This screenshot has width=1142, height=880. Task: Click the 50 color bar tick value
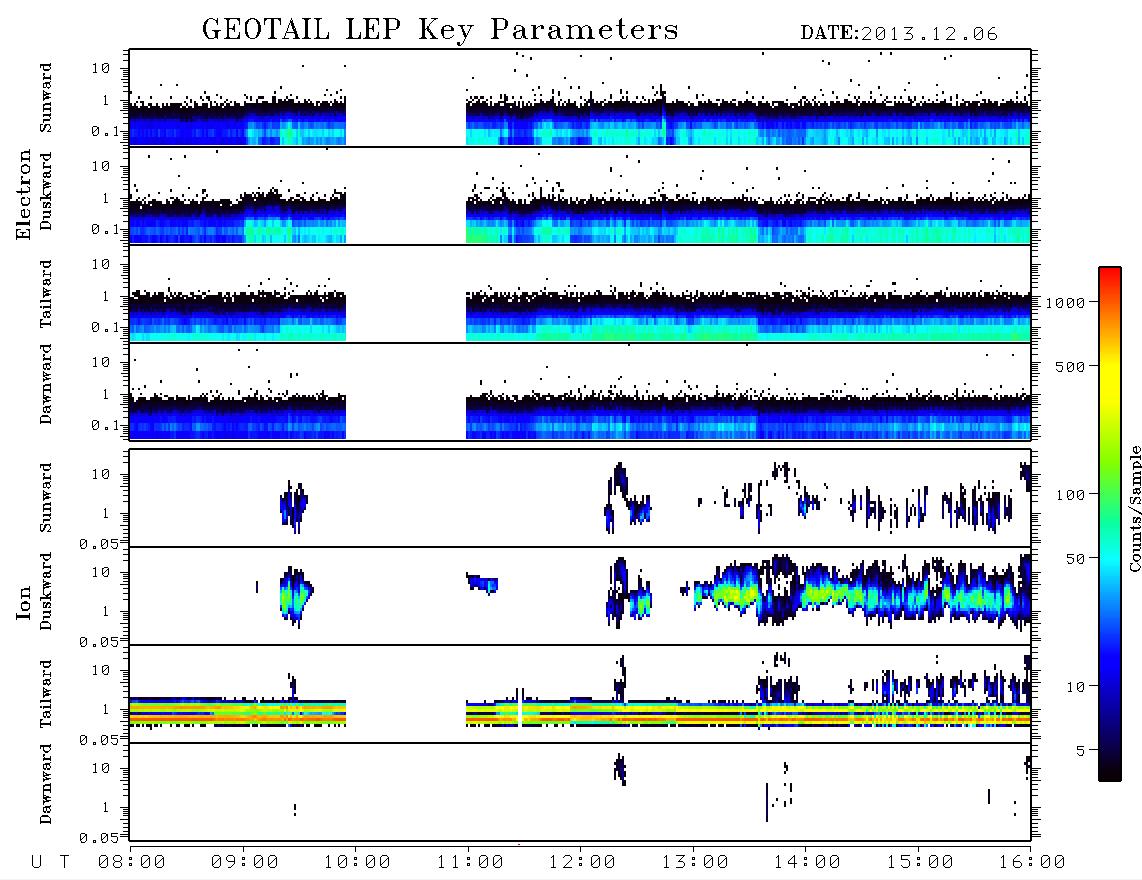pyautogui.click(x=1075, y=559)
